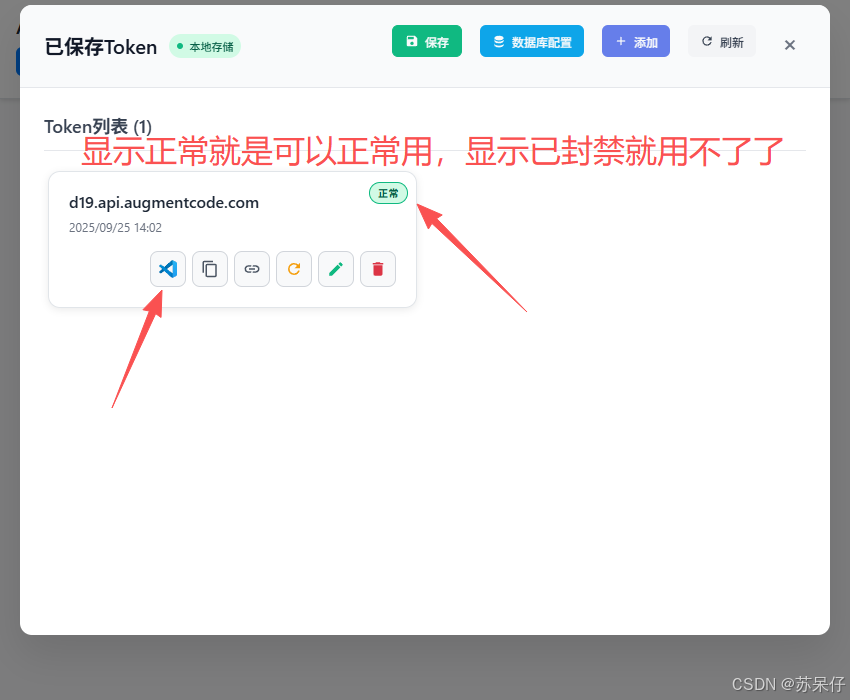Click the circular arrow icon on 刷新 button

(706, 40)
